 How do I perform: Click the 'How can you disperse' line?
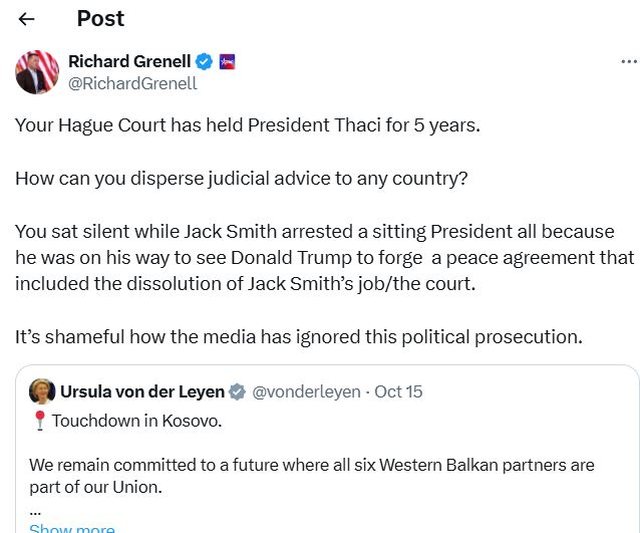click(242, 179)
